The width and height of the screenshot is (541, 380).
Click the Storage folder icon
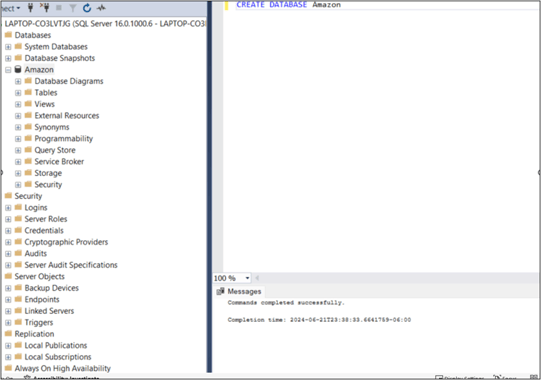28,173
